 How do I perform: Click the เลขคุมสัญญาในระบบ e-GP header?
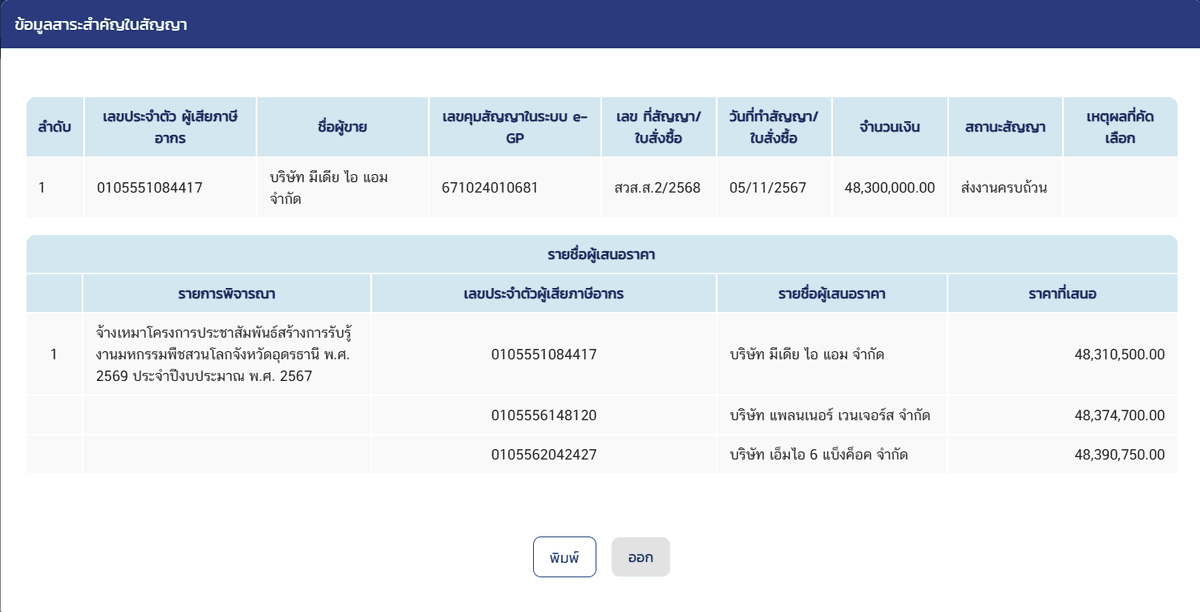515,127
